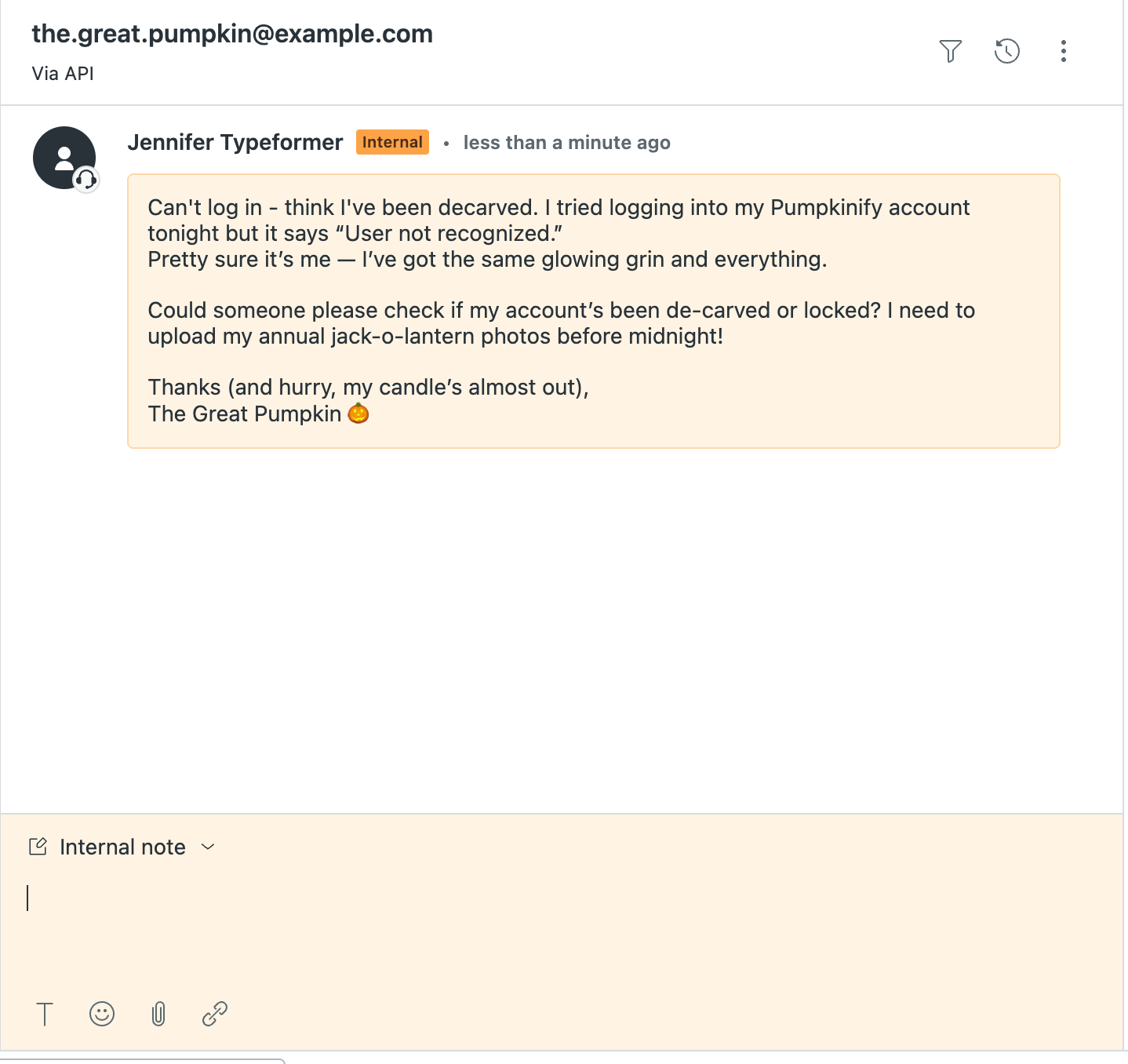Open the conversation filter icon

tap(950, 51)
